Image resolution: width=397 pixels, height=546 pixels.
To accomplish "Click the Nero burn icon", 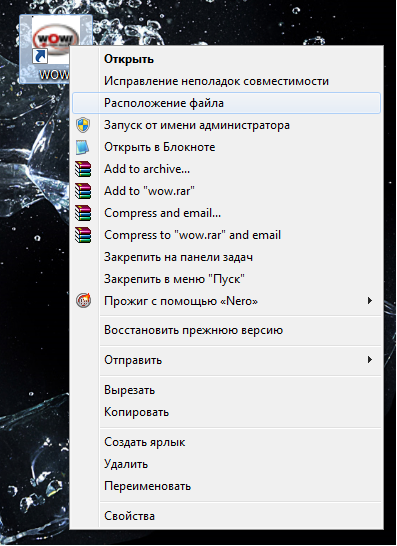I will [x=84, y=301].
